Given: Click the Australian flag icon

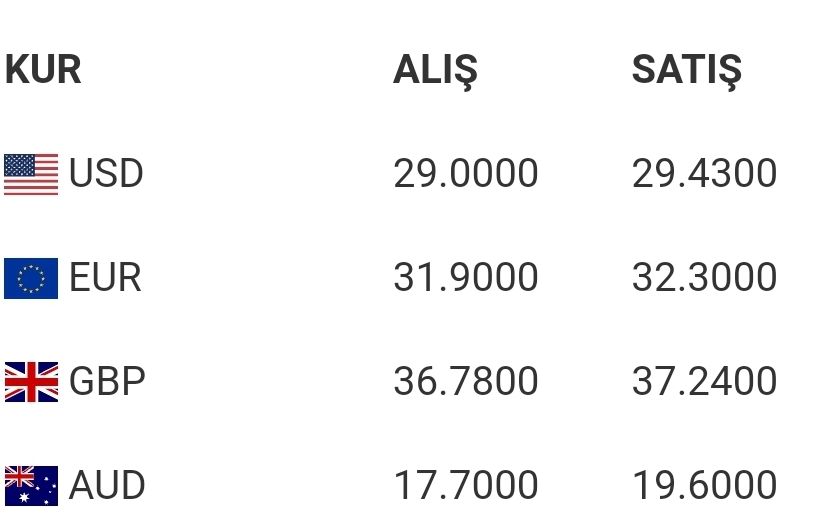Looking at the screenshot, I should pos(31,486).
